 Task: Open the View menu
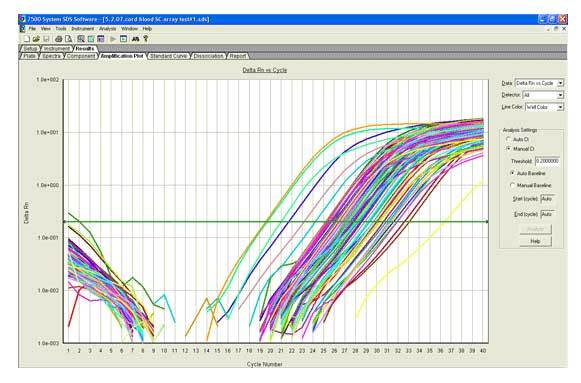(x=46, y=29)
